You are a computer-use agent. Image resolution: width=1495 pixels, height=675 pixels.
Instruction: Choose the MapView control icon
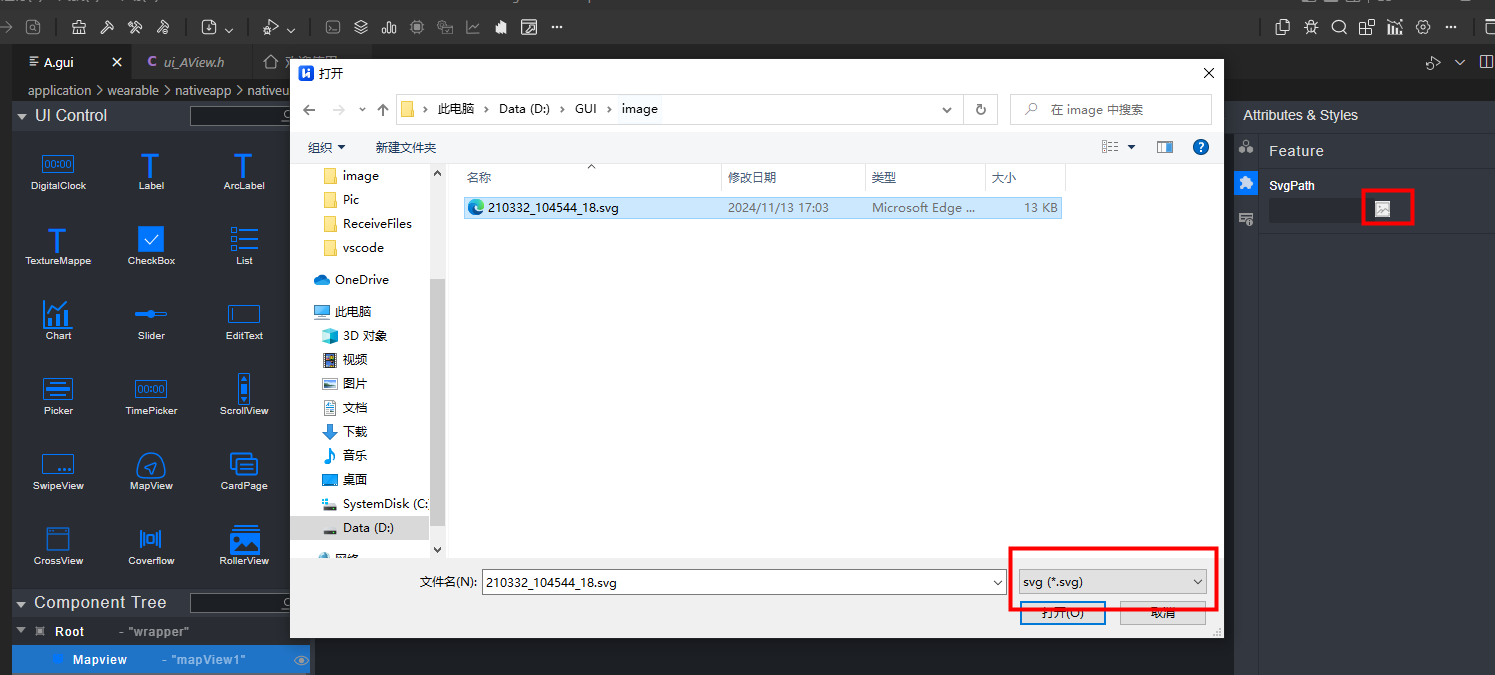(151, 466)
